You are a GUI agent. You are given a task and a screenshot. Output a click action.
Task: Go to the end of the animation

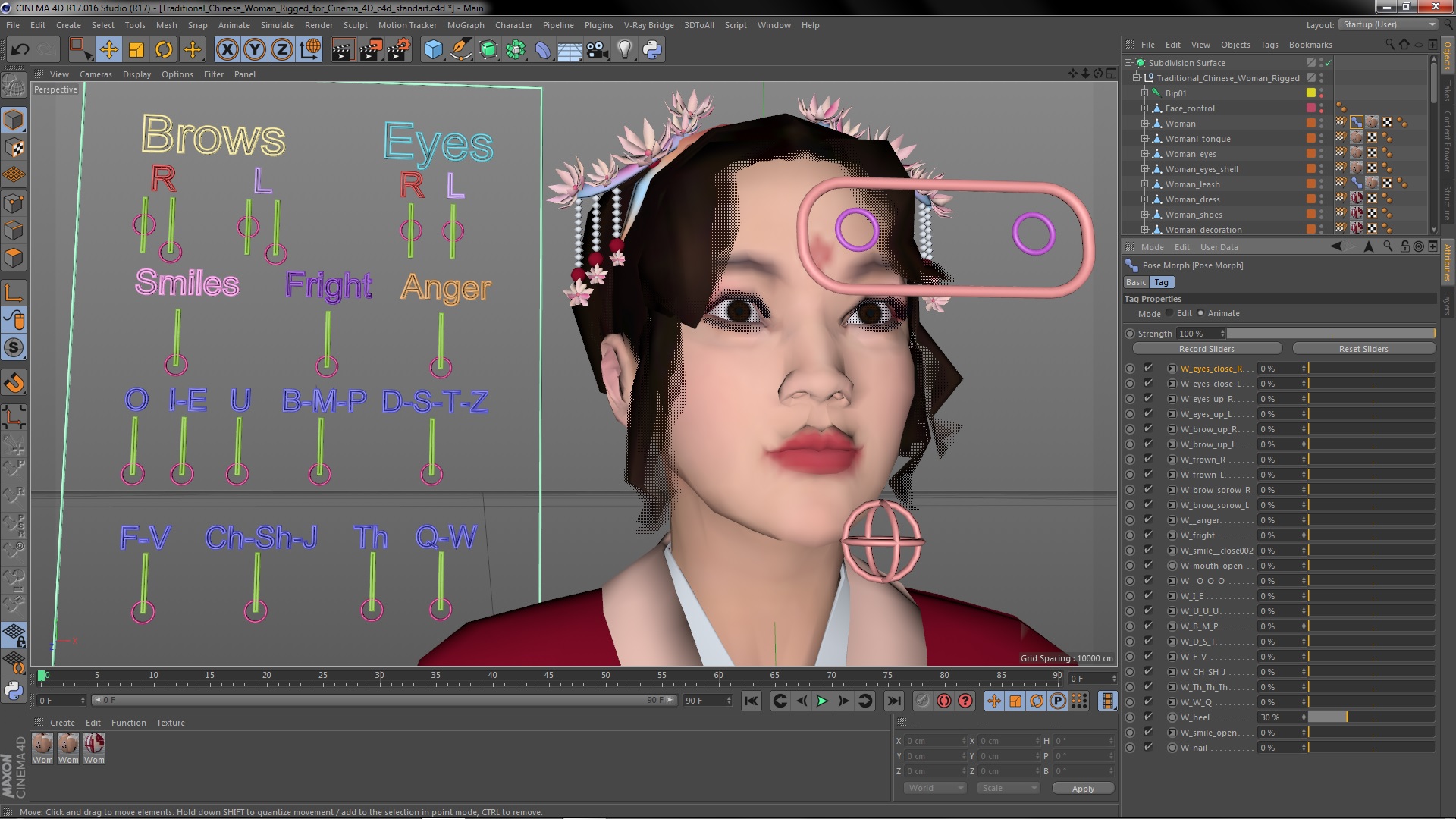tap(894, 701)
